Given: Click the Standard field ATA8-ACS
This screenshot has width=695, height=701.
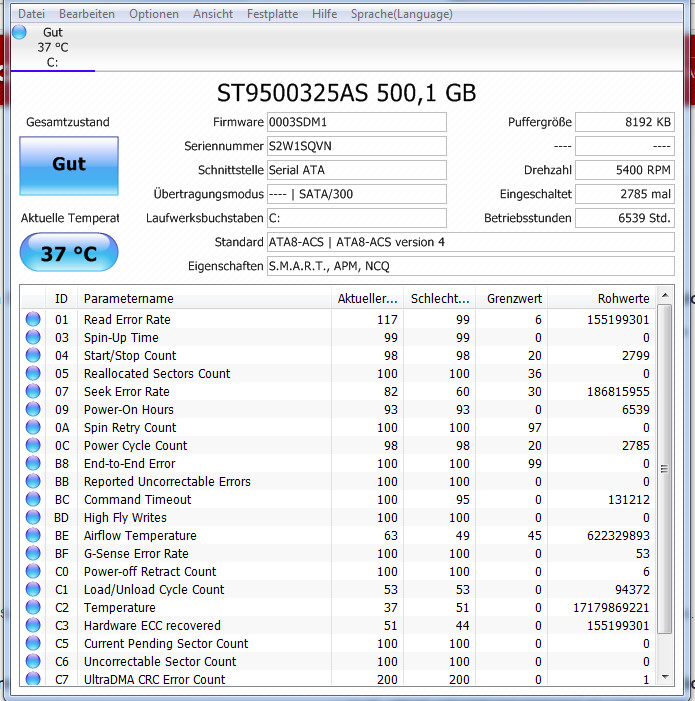Looking at the screenshot, I should (x=471, y=242).
